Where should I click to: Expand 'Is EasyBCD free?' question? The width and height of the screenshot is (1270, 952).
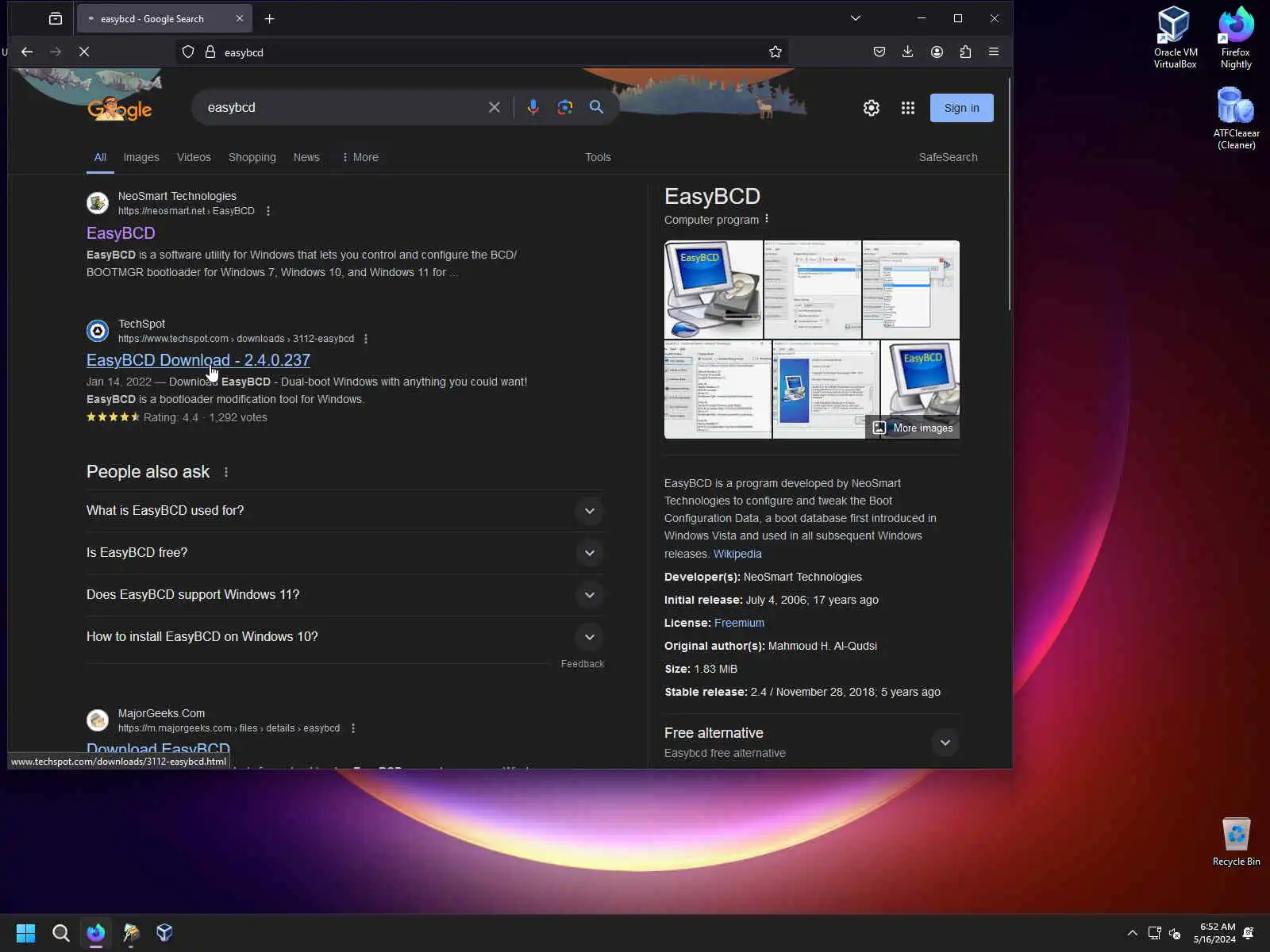tap(344, 553)
